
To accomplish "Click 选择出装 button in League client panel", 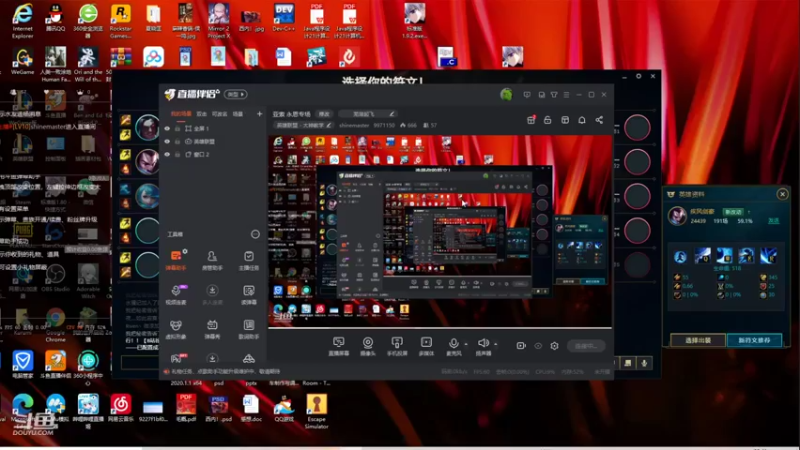I will click(697, 340).
